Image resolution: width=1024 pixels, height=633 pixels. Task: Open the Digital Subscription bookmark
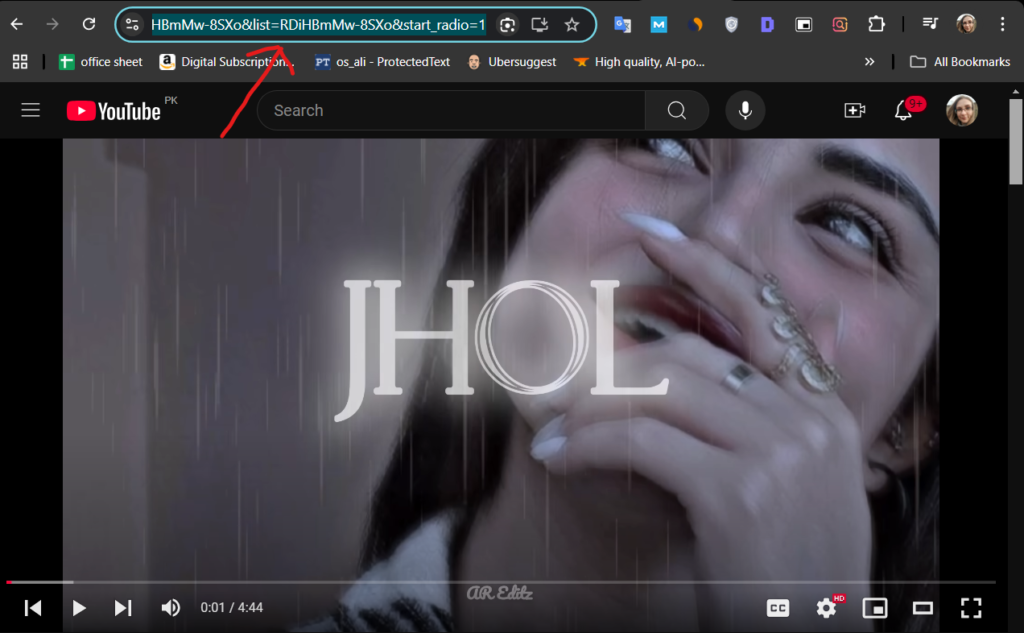[x=227, y=62]
